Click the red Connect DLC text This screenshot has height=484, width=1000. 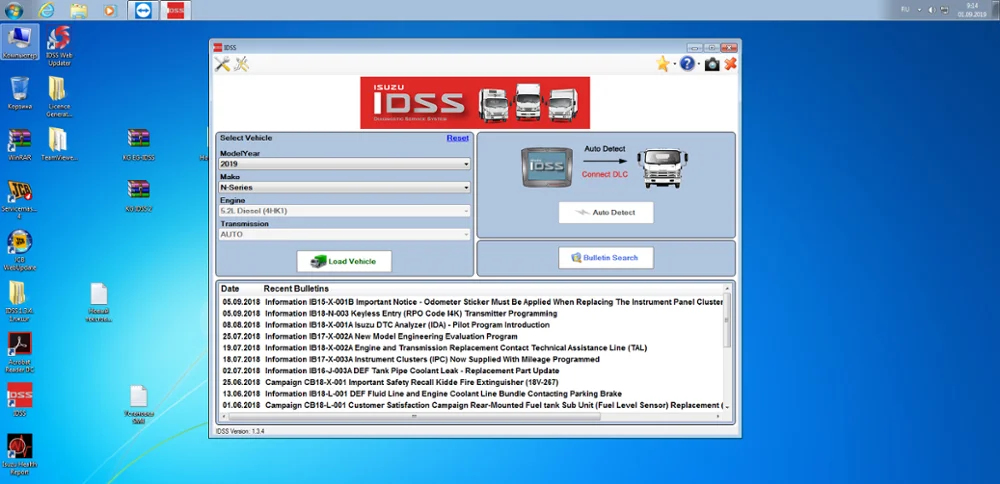click(605, 175)
